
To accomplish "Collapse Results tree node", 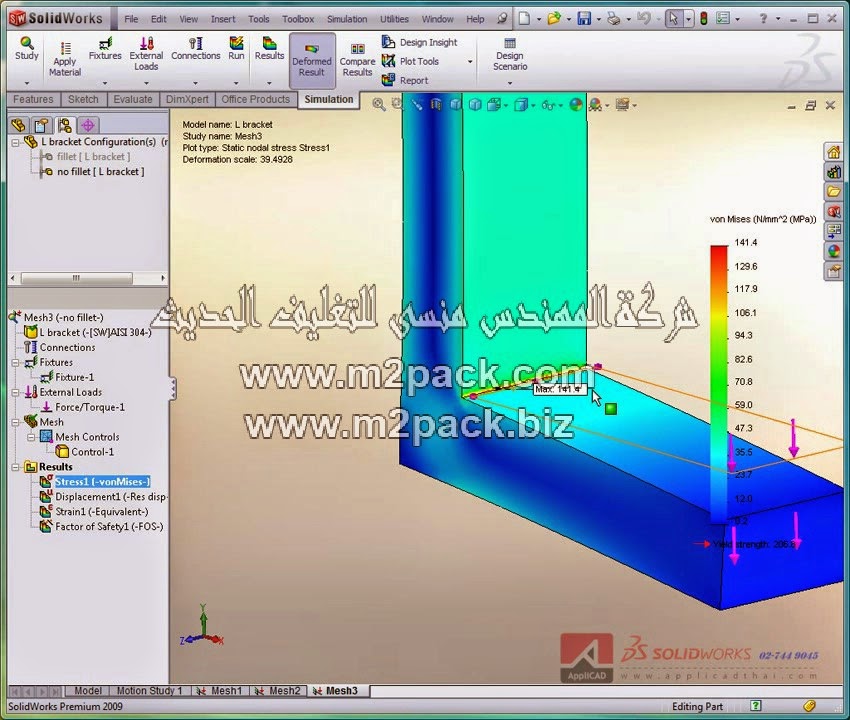I will pyautogui.click(x=15, y=467).
